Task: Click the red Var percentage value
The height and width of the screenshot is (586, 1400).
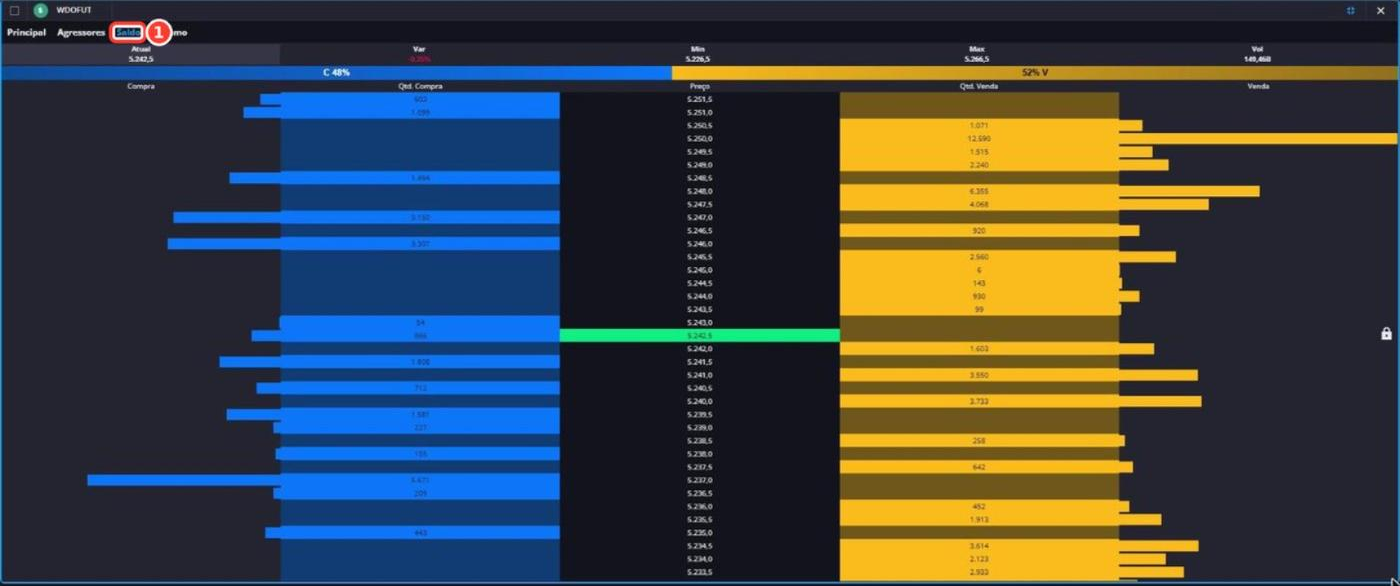Action: [420, 59]
